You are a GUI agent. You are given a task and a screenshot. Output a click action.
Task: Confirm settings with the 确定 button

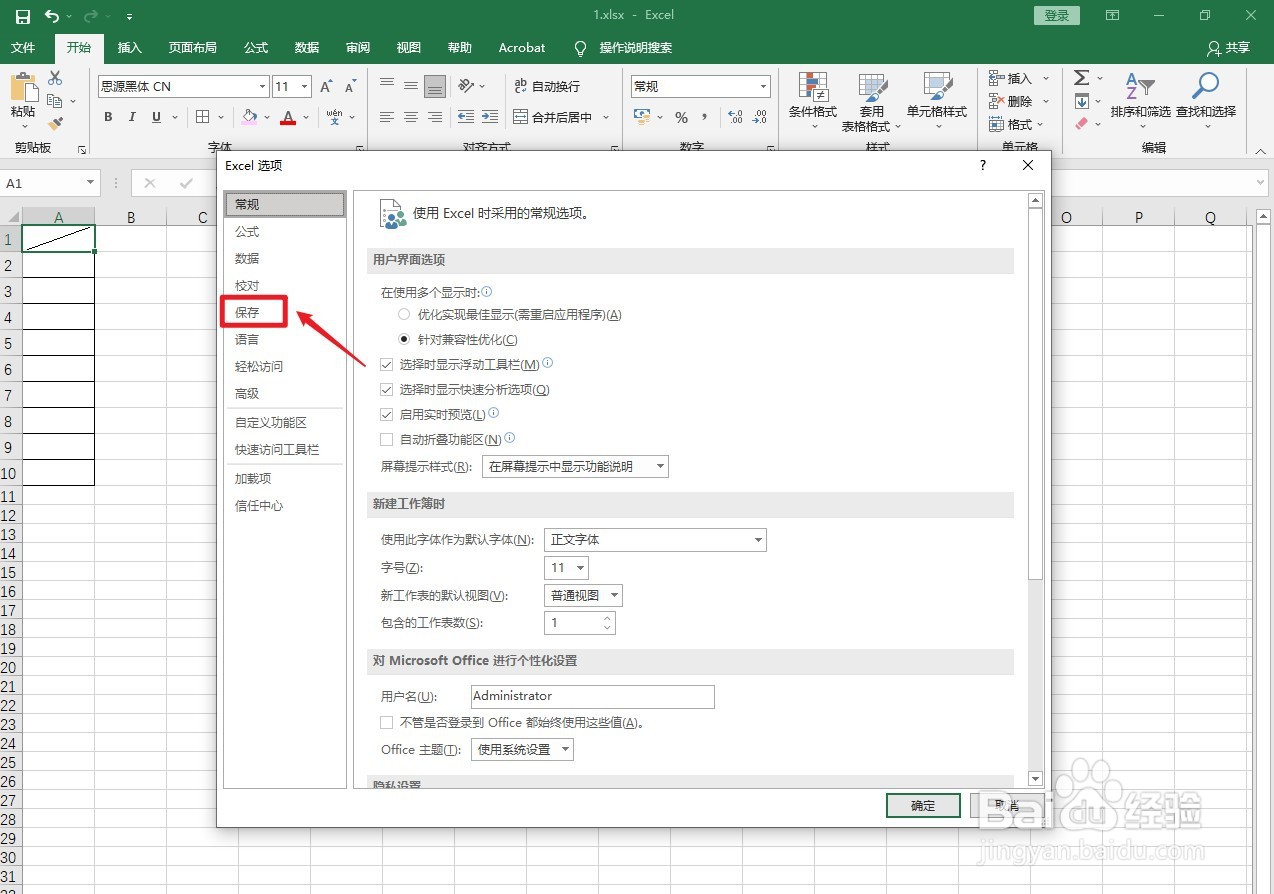922,805
